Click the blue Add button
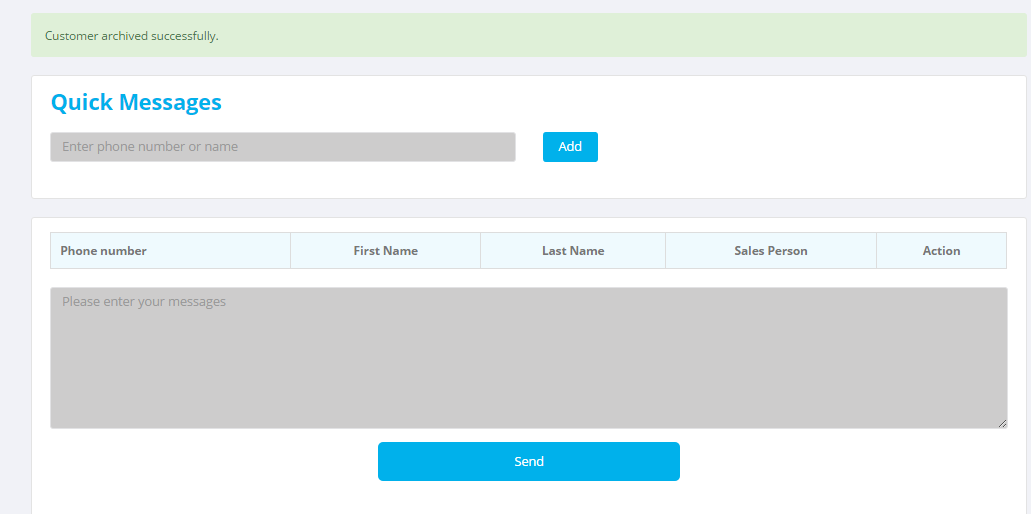 tap(570, 147)
